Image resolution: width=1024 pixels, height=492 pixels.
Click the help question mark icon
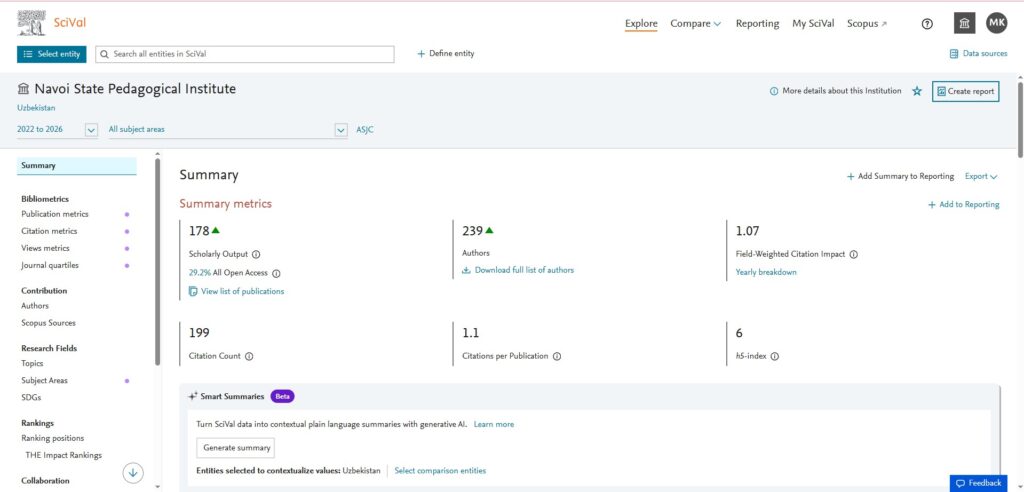pyautogui.click(x=927, y=24)
